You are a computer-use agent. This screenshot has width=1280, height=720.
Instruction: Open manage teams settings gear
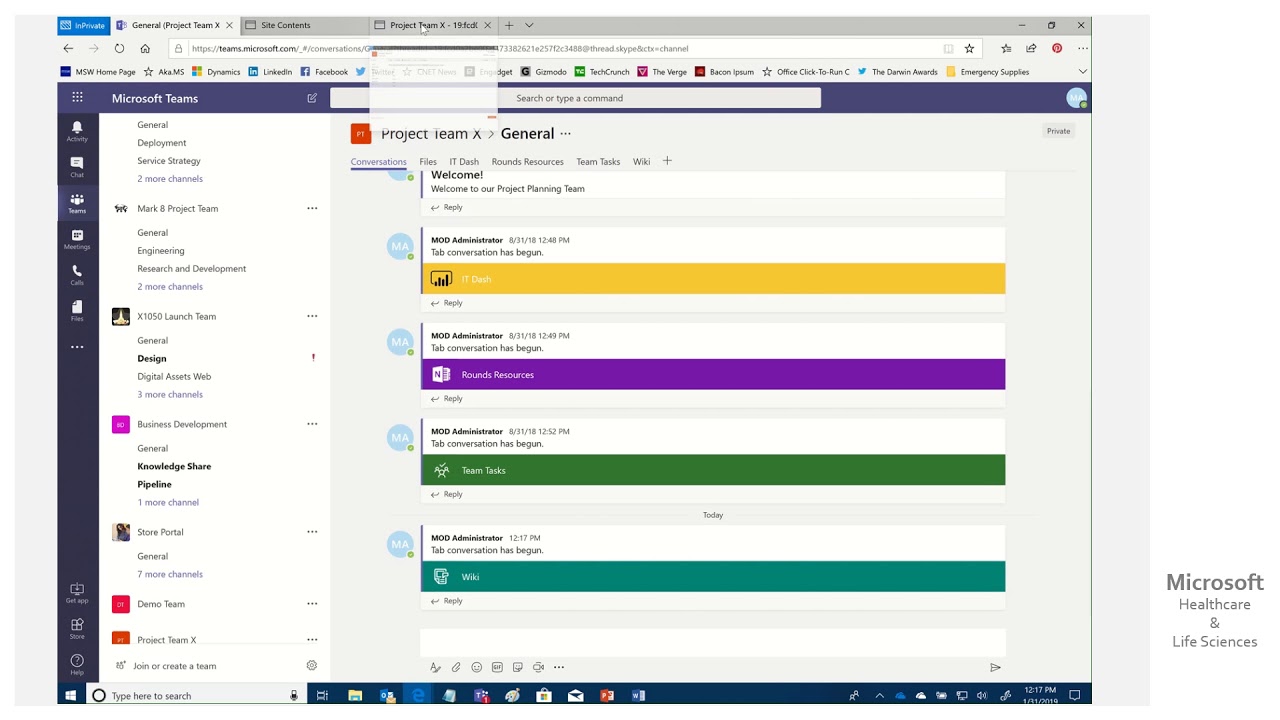(x=311, y=666)
